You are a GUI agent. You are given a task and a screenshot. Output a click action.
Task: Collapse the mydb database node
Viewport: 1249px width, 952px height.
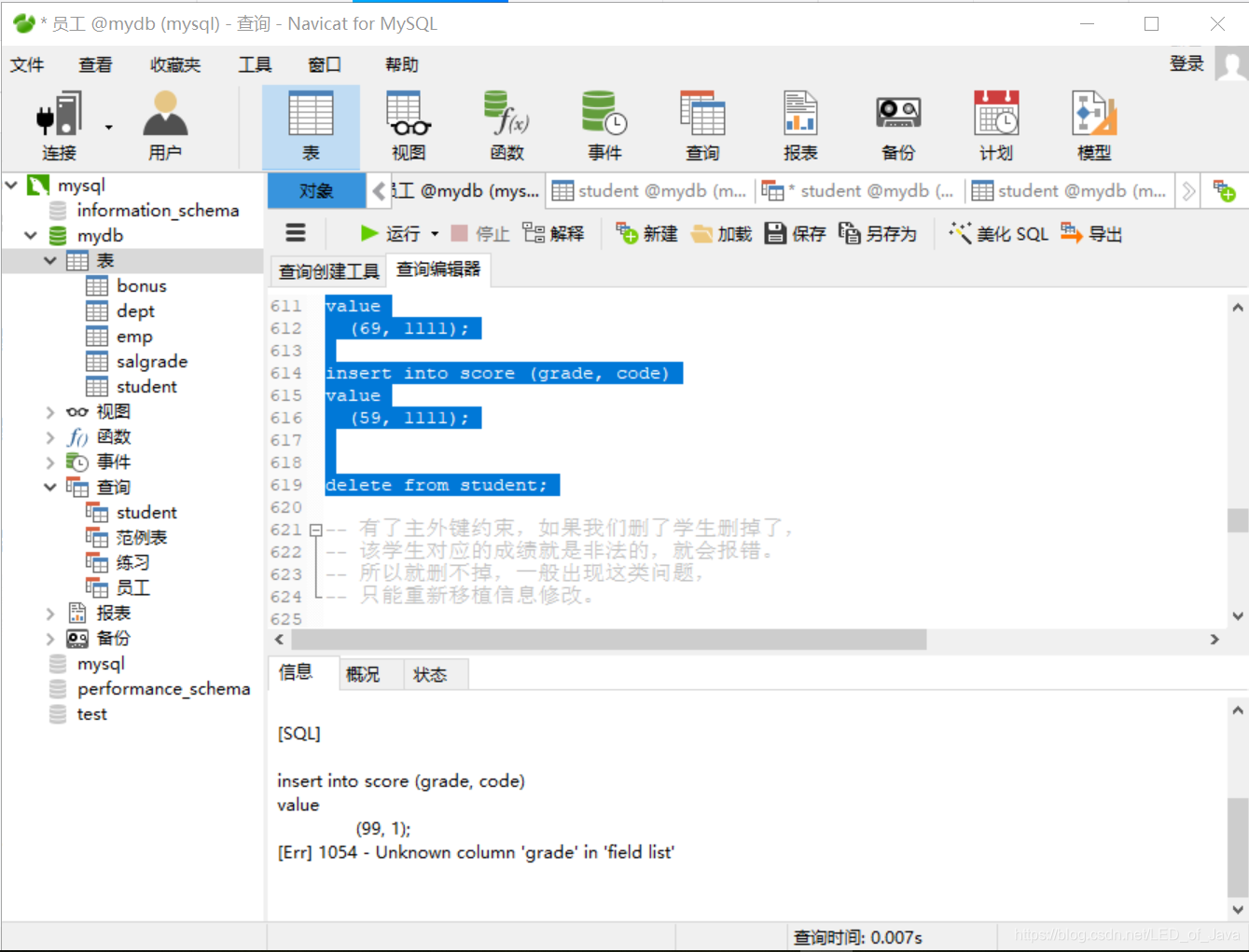tap(31, 236)
